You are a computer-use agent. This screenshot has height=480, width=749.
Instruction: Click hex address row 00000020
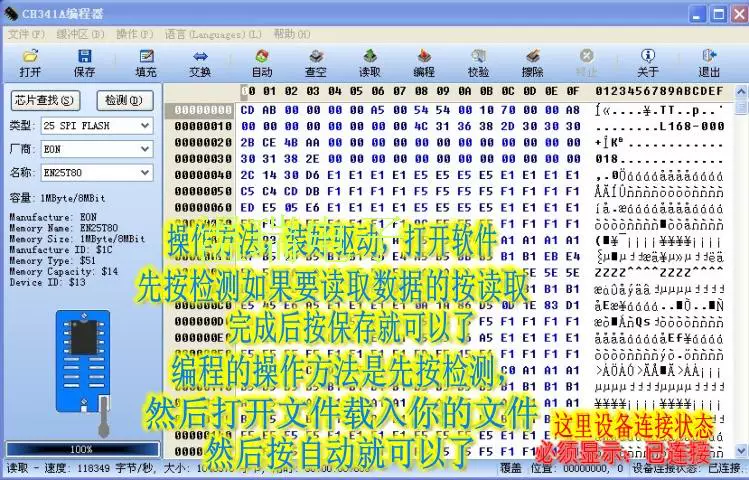203,143
